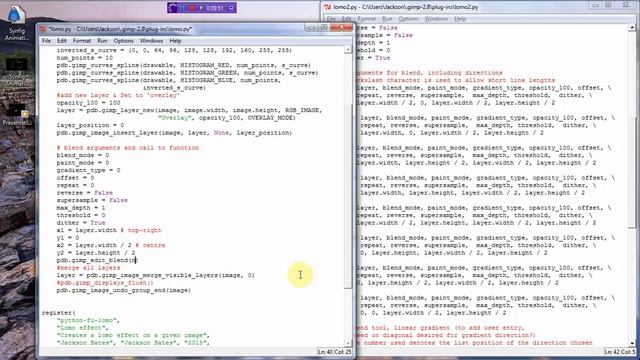Screen dimensions: 640x360
Task: Click the 'max_depth = 1' line in lomo.py
Action: coord(81,208)
